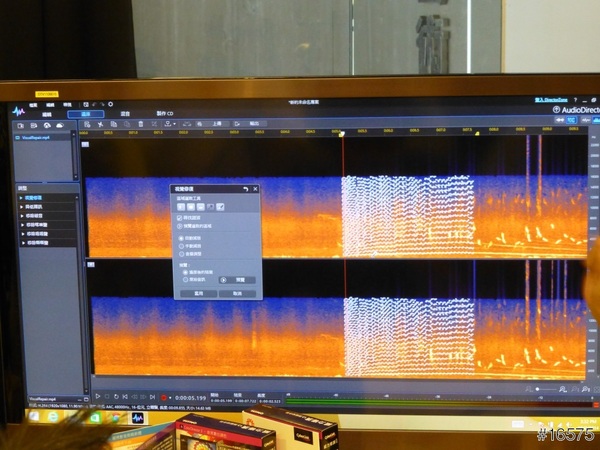Open the dropdown arrow beside Record button
This screenshot has width=600, height=450.
point(170,398)
